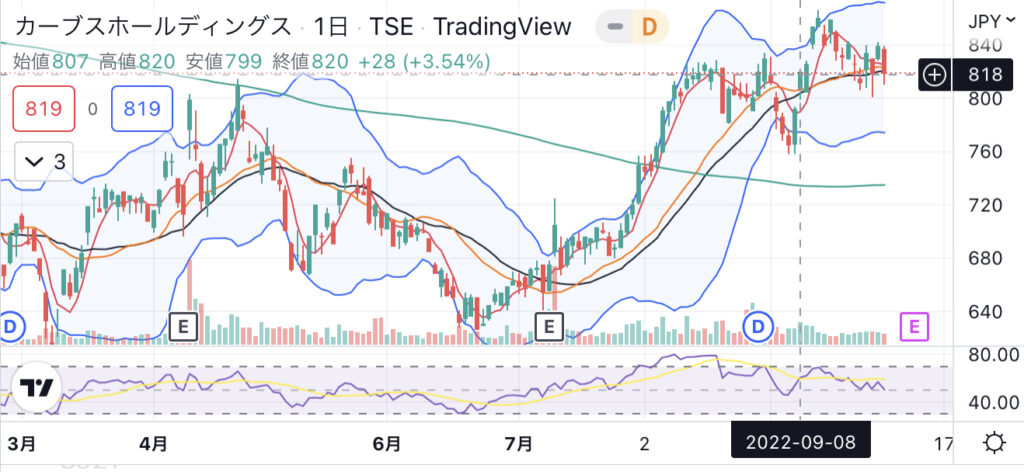The image size is (1024, 472).
Task: Click the 終値 820 close value
Action: click(312, 61)
